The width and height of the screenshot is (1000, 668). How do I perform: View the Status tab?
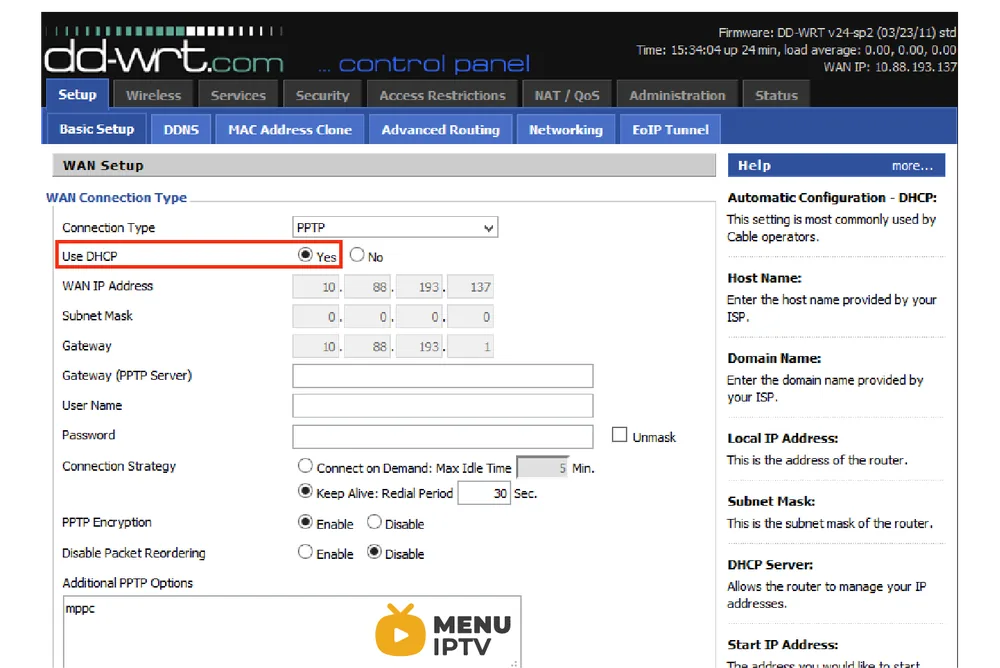776,96
